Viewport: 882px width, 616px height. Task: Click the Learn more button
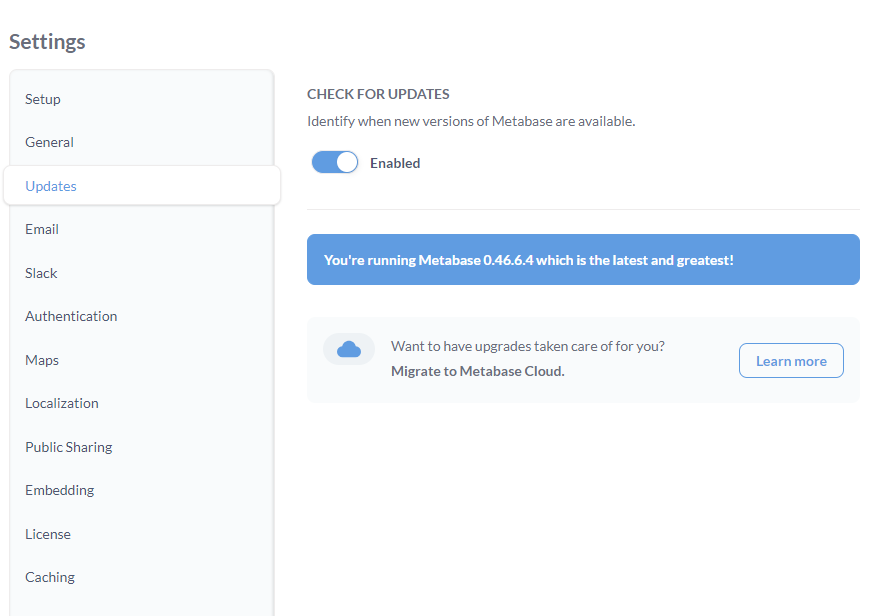pos(791,361)
